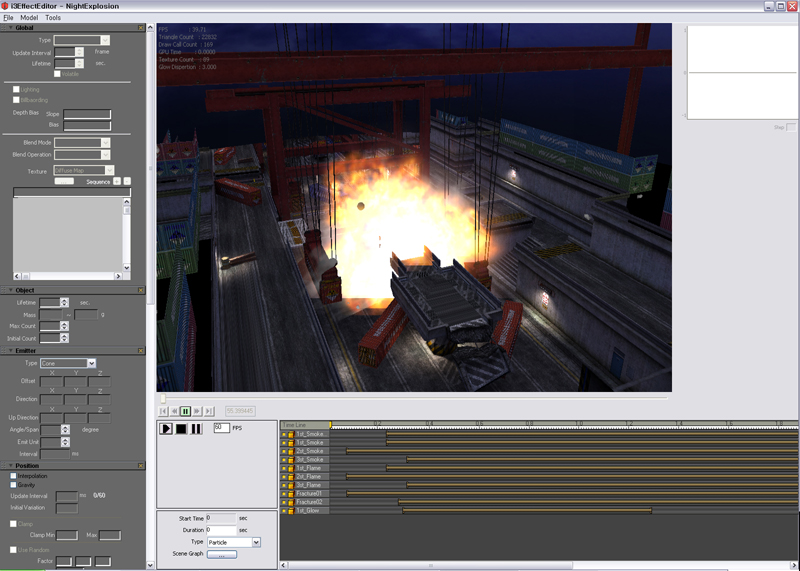Close the Emitter panel using X icon
800x571 pixels.
point(141,351)
